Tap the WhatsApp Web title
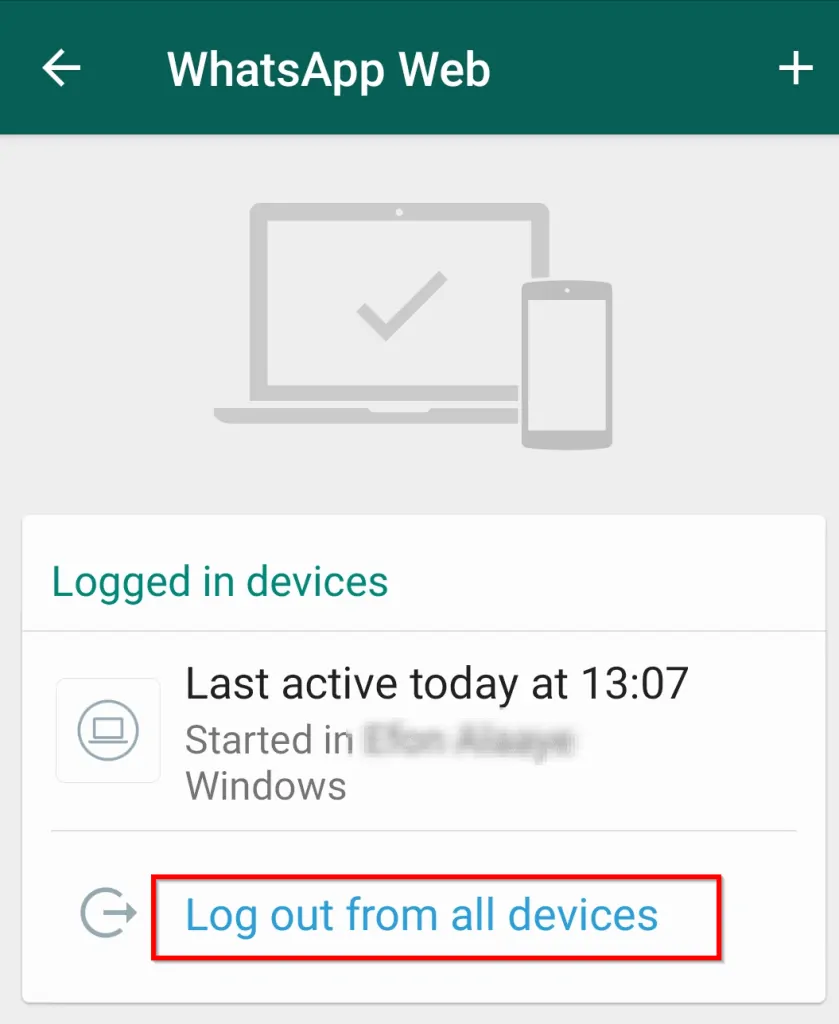Screen dimensions: 839x1024 coord(328,71)
